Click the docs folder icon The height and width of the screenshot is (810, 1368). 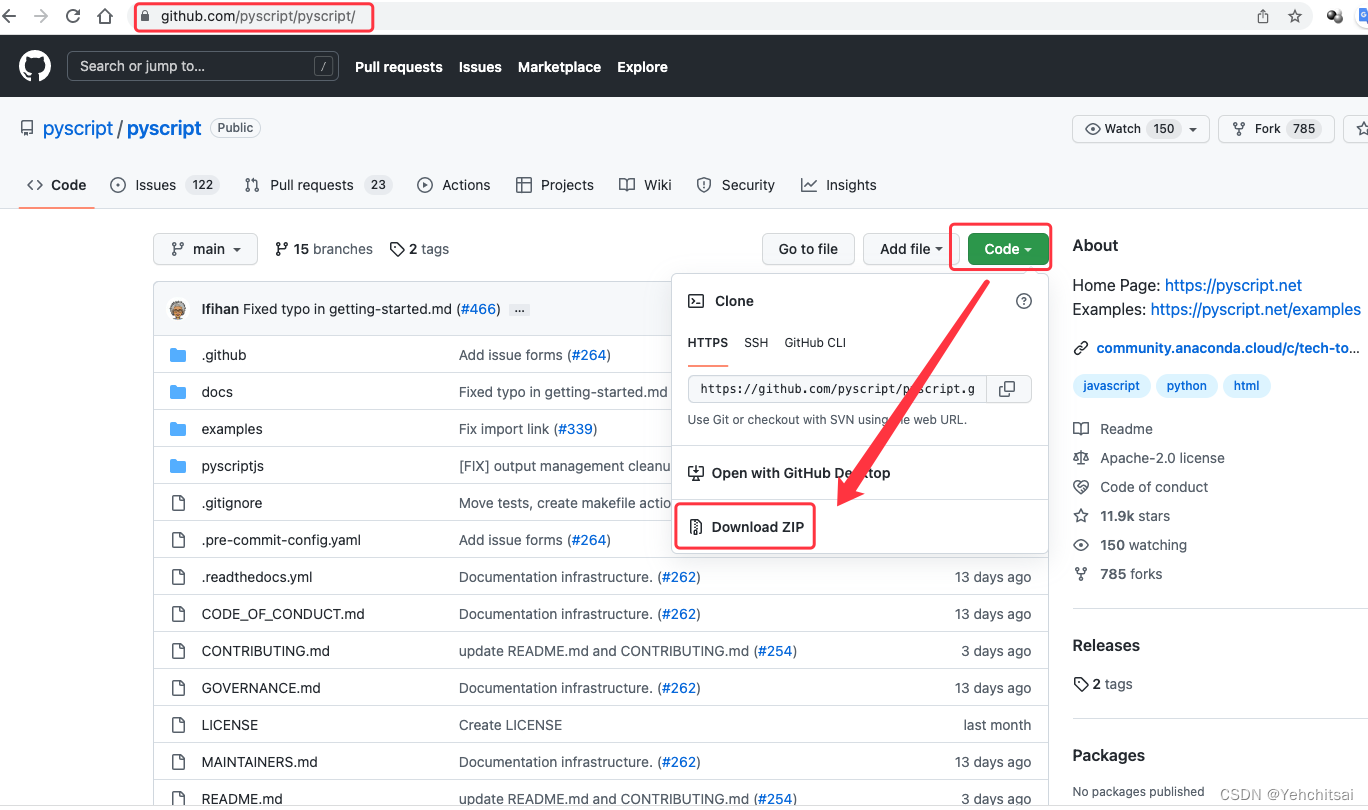[178, 392]
